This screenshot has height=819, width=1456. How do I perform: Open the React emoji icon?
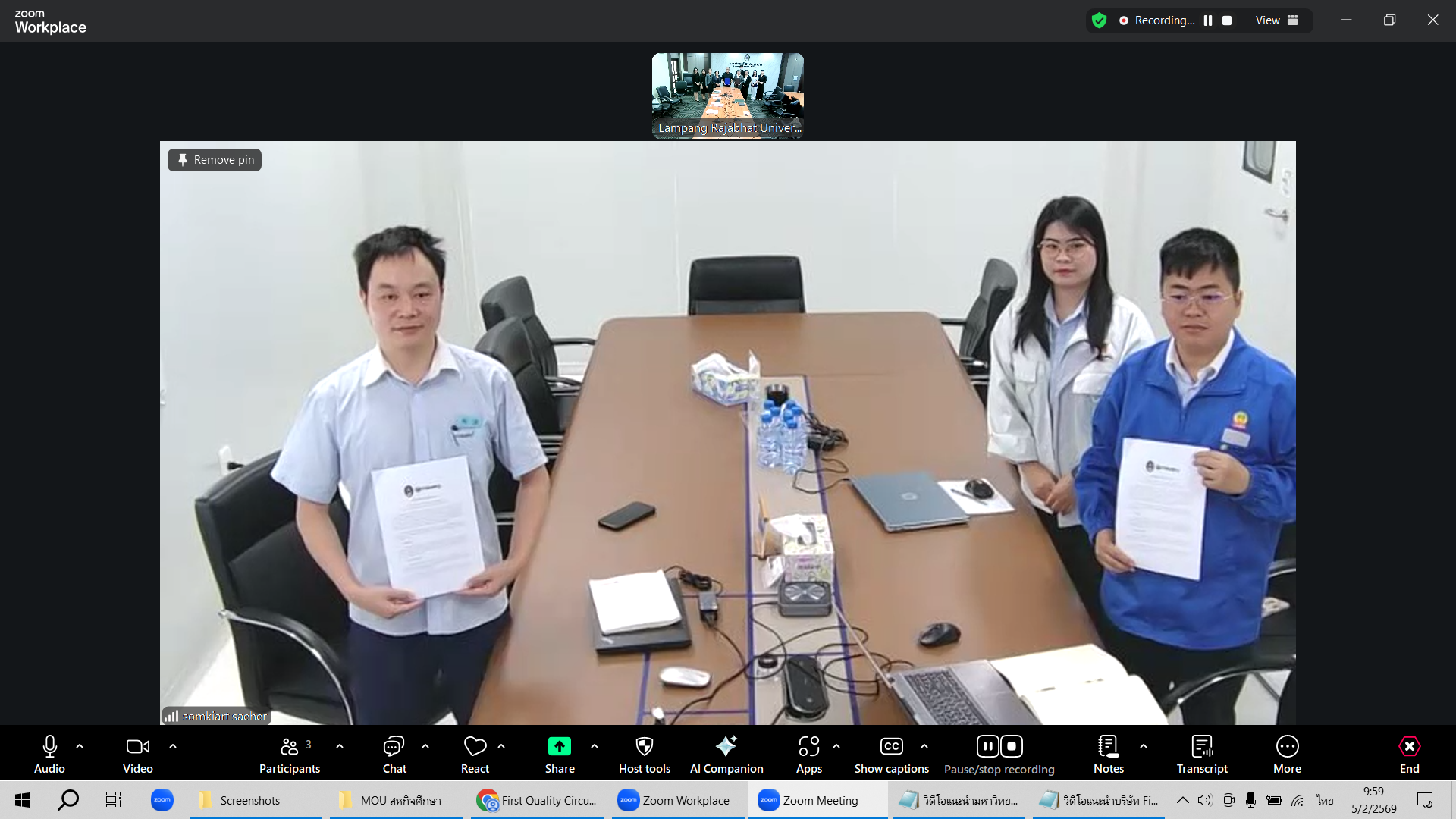click(475, 747)
